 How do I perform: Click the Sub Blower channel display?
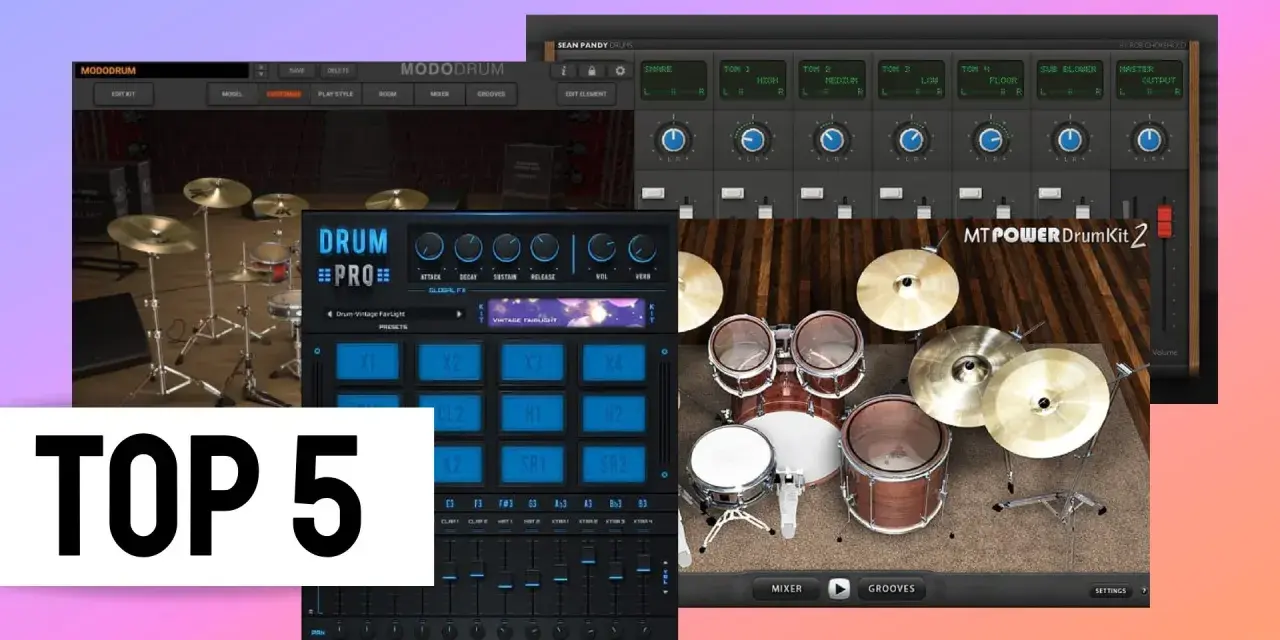point(1069,80)
